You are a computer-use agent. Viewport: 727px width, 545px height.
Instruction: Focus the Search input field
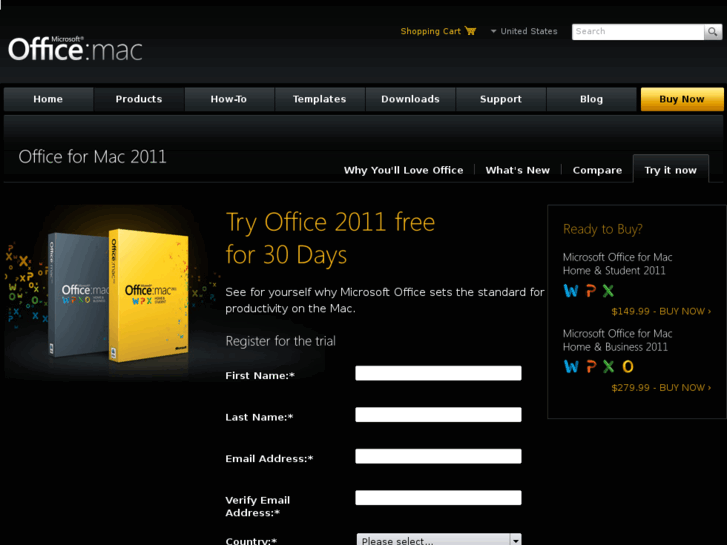638,32
